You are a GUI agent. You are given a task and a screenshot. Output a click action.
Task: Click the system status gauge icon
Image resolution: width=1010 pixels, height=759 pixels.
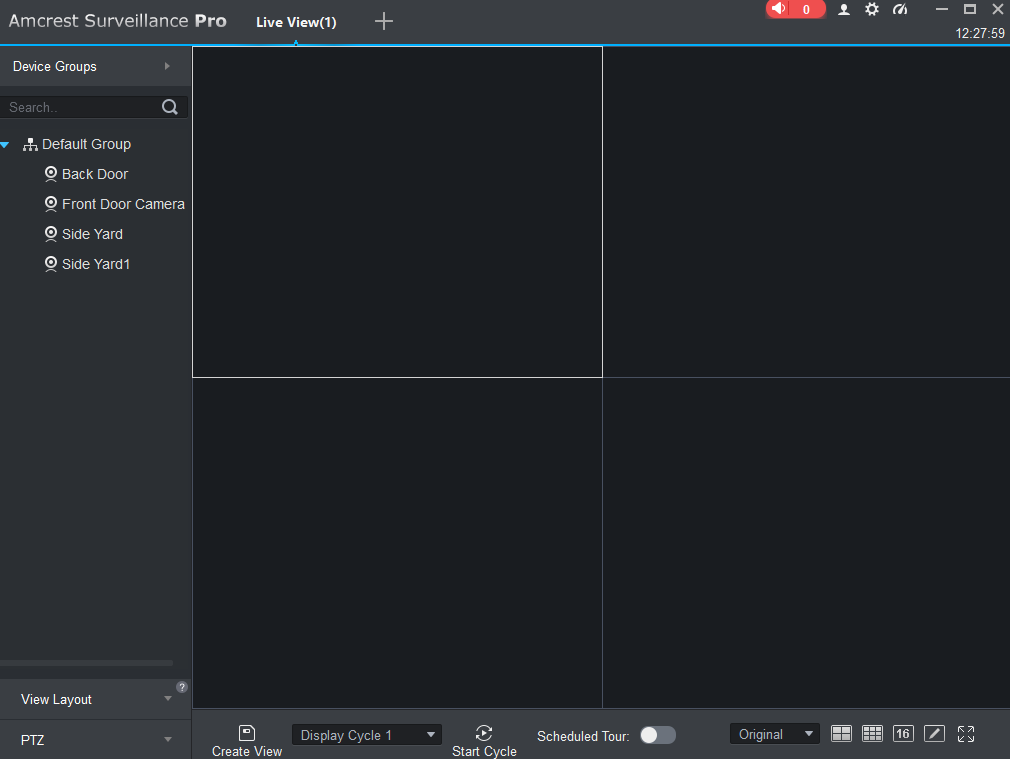[x=900, y=9]
